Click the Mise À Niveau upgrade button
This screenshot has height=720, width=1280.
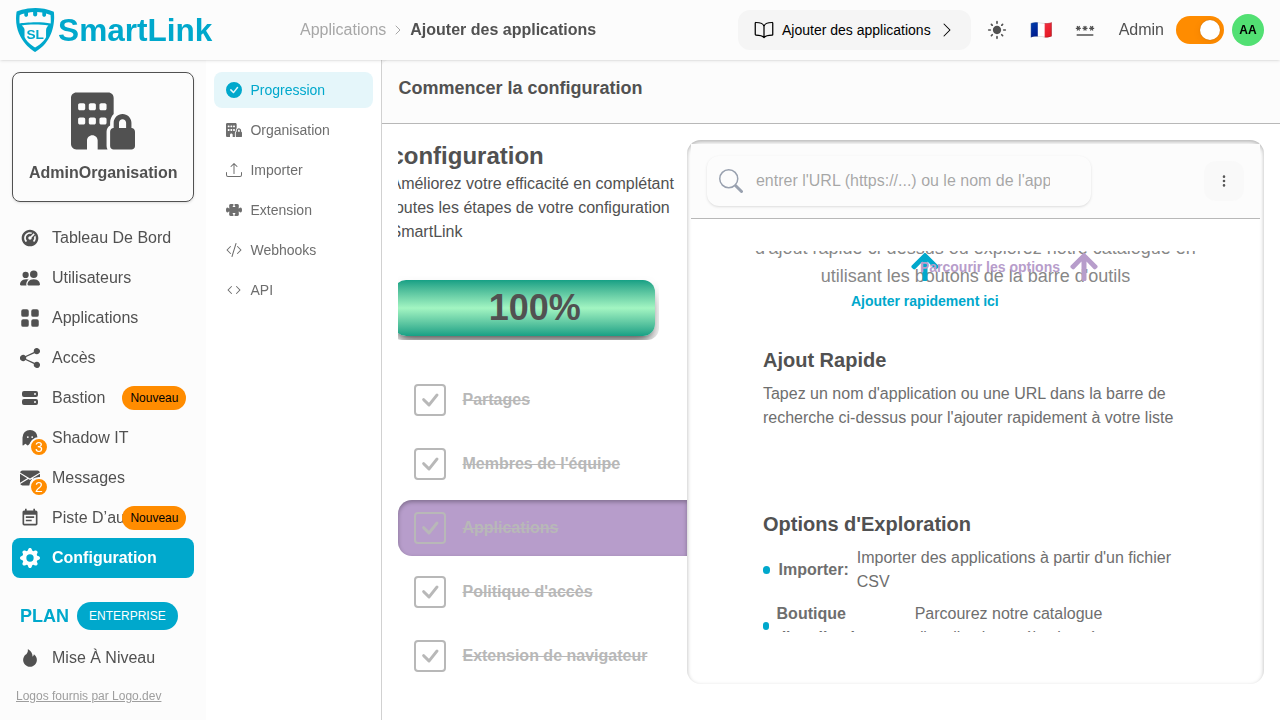[103, 658]
